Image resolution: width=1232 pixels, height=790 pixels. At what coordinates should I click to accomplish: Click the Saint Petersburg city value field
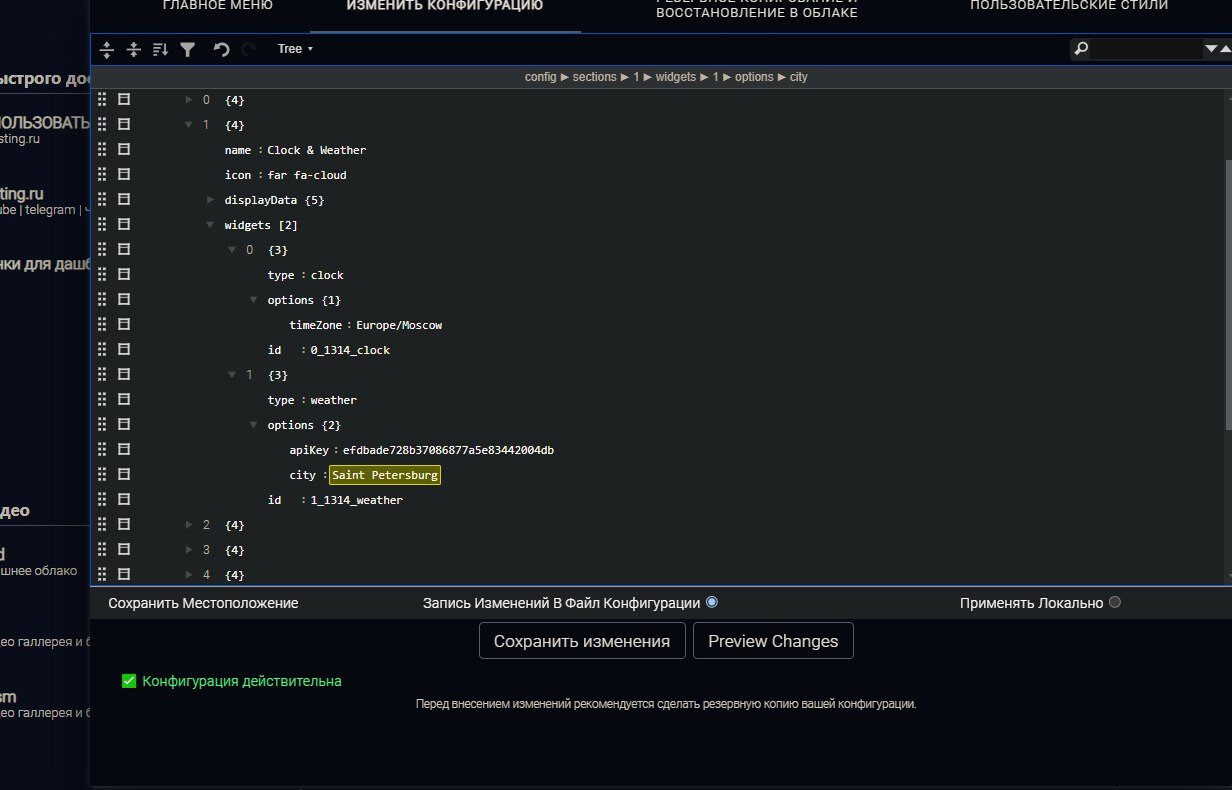click(x=385, y=475)
